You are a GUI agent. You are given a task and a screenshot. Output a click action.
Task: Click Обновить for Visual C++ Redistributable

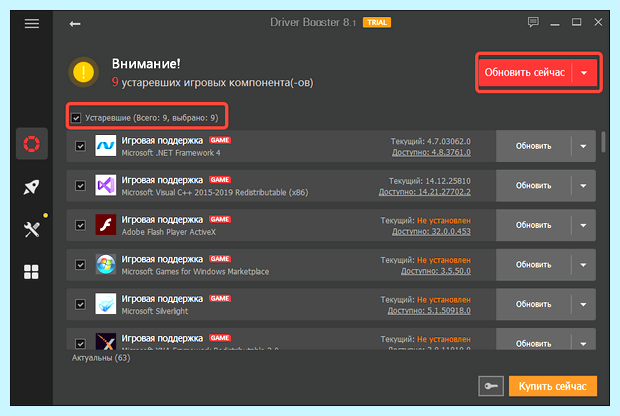coord(533,185)
